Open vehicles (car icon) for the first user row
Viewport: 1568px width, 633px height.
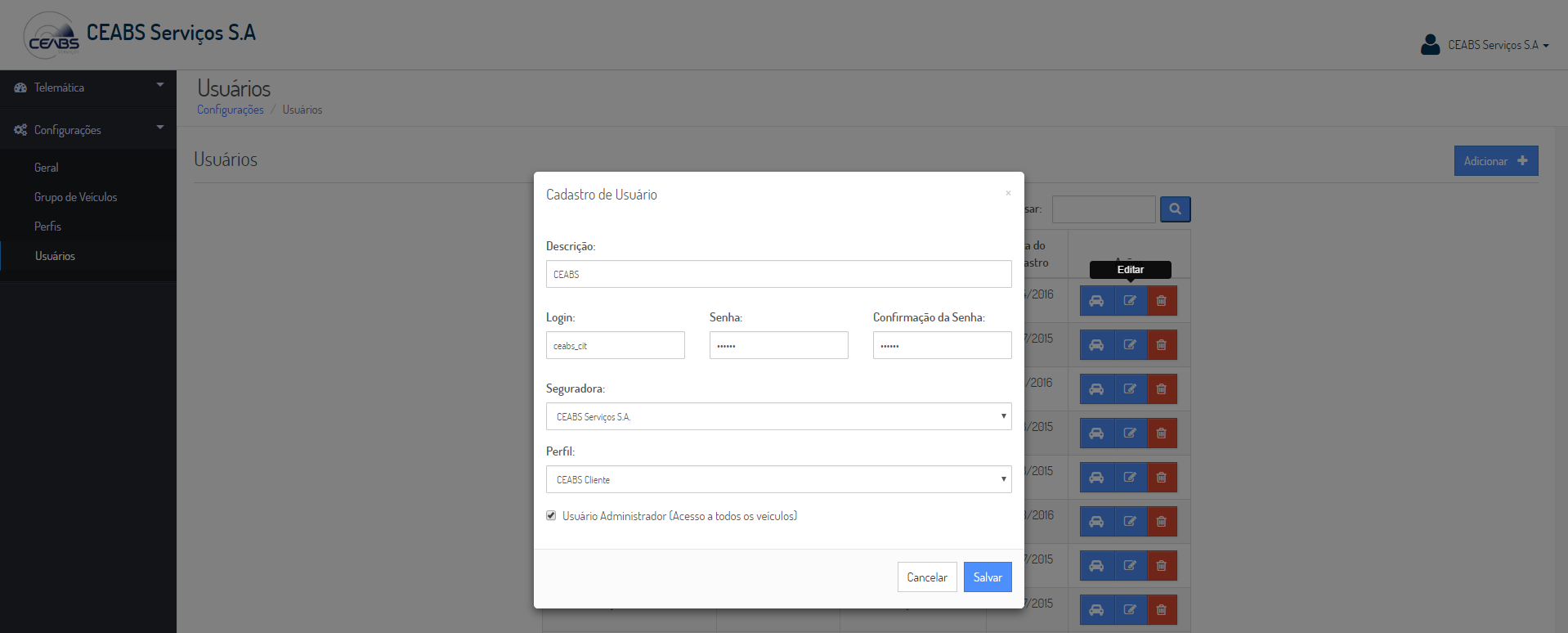point(1097,301)
